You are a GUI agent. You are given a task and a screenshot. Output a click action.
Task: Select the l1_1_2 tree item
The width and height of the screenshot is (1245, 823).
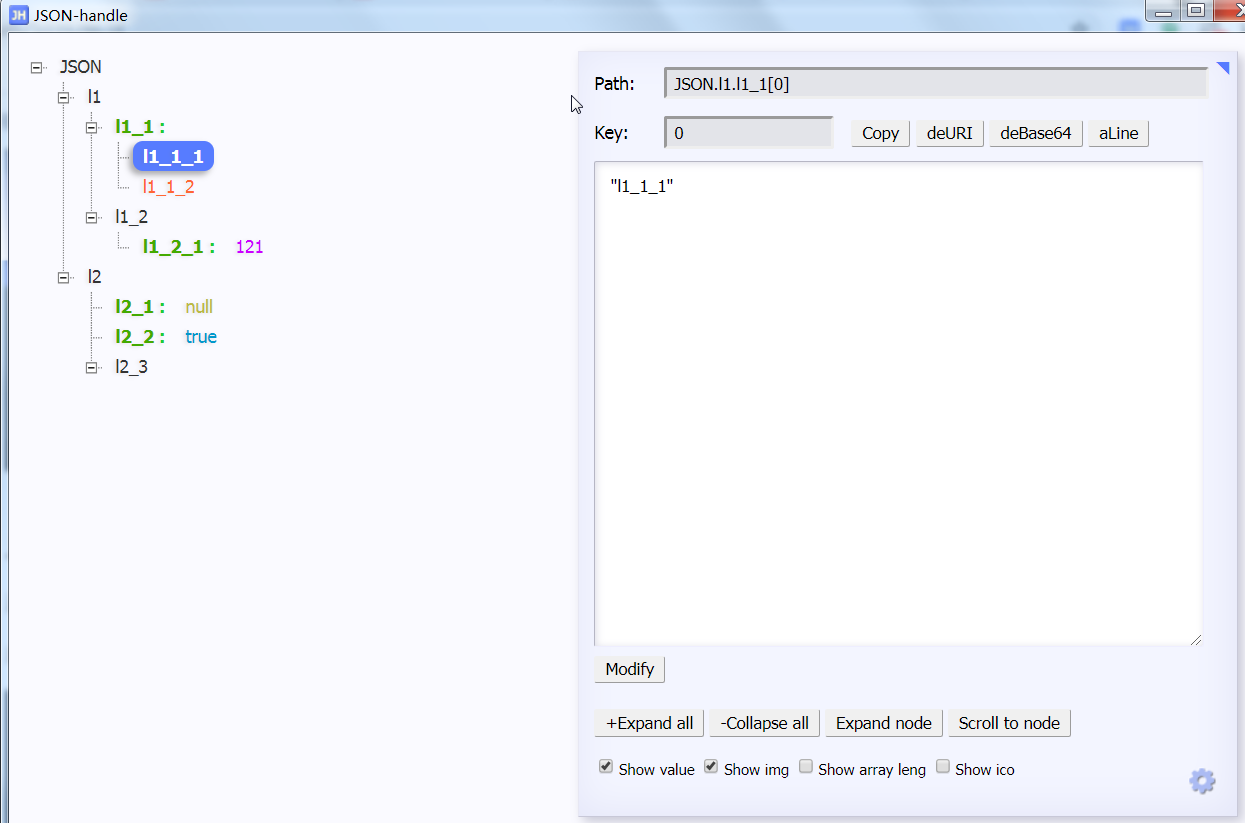click(168, 187)
